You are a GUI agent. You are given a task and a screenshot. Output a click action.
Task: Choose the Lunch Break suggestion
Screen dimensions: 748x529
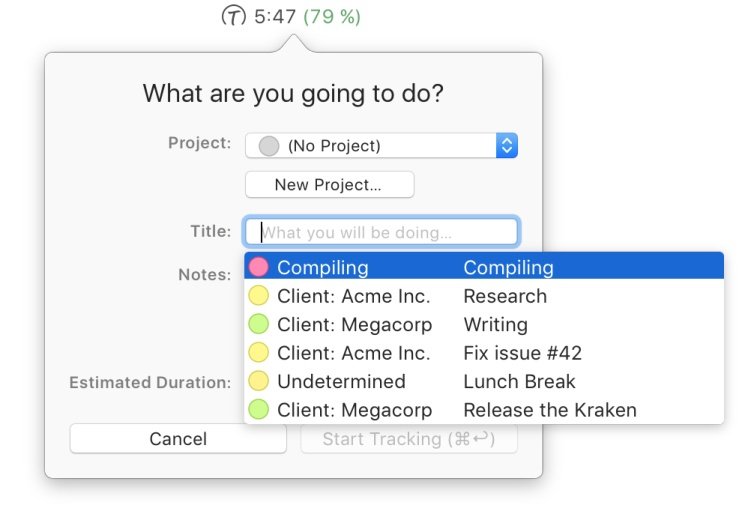point(484,381)
